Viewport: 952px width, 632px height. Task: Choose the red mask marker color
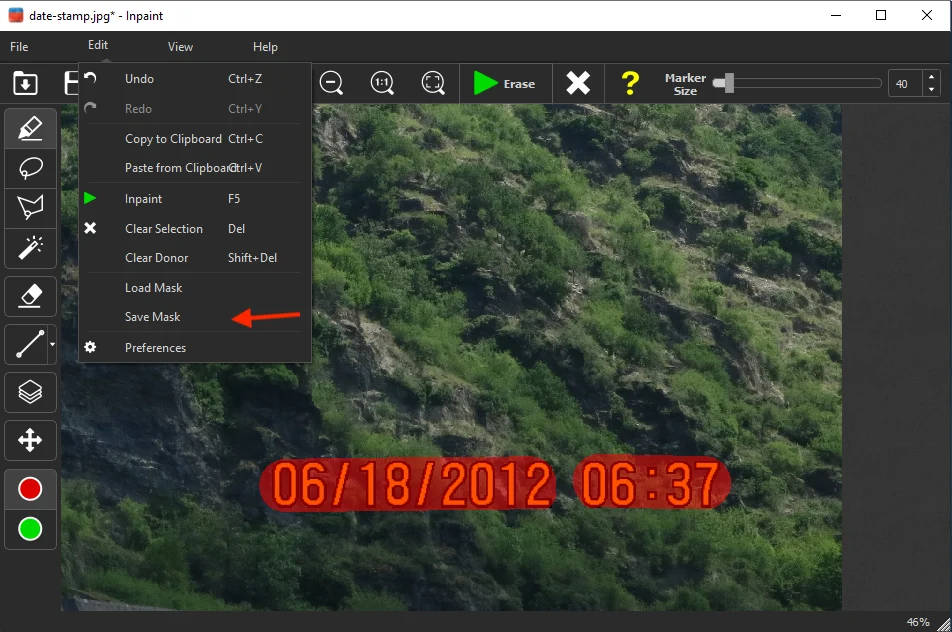tap(30, 489)
